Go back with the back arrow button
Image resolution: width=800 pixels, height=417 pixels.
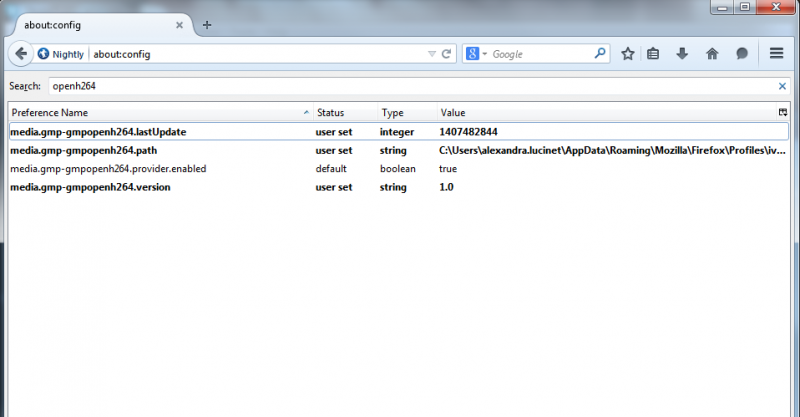[x=21, y=54]
